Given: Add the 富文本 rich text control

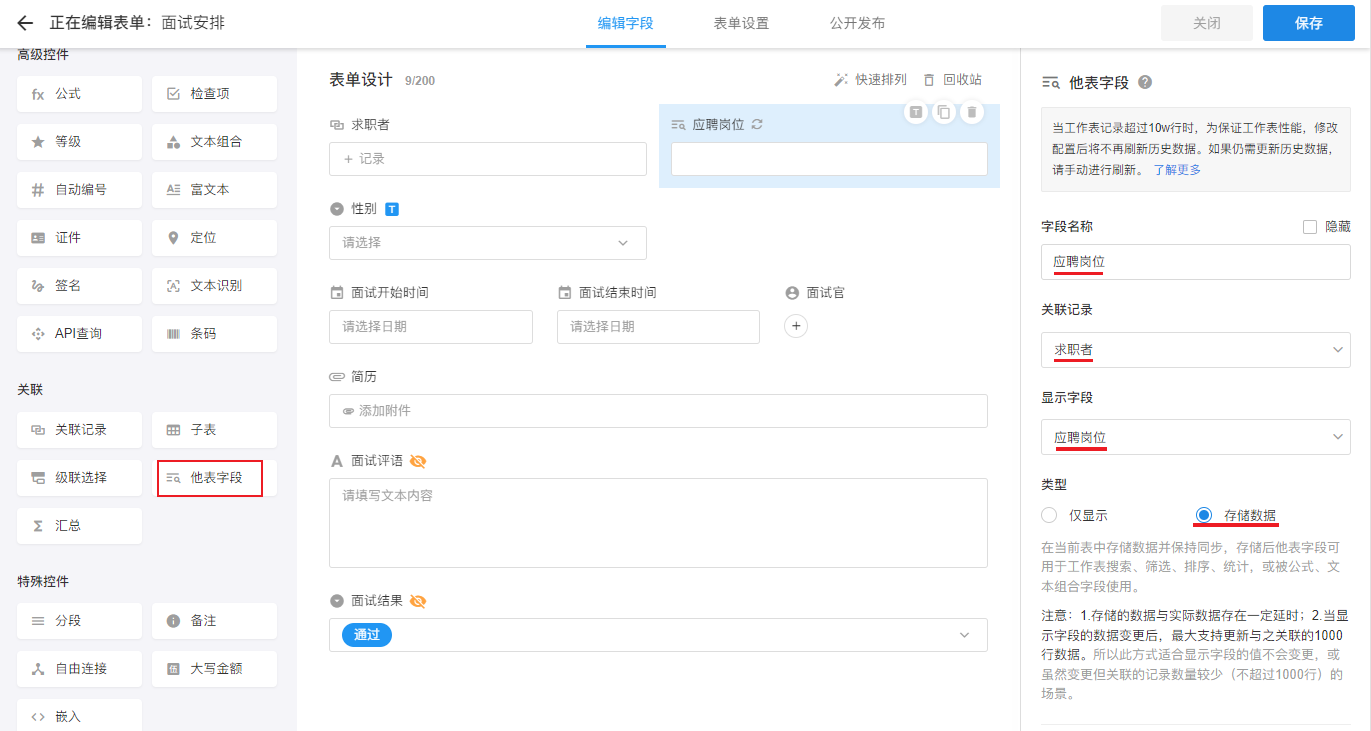Looking at the screenshot, I should tap(214, 190).
